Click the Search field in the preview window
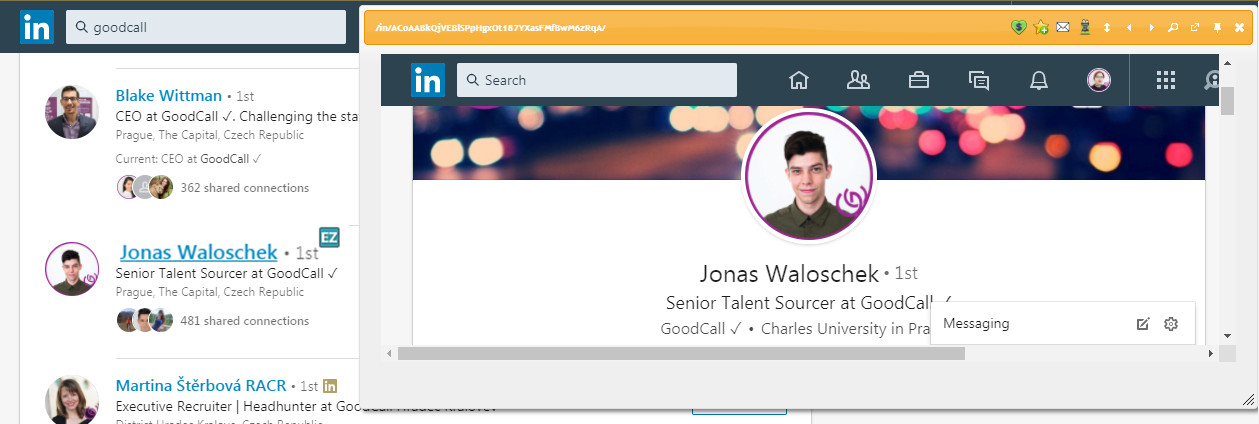 597,80
